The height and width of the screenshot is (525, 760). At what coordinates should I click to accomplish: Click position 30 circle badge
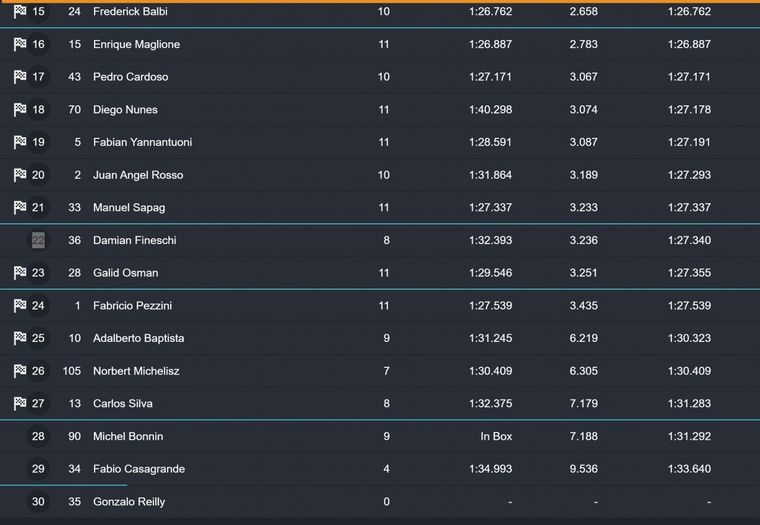[38, 502]
